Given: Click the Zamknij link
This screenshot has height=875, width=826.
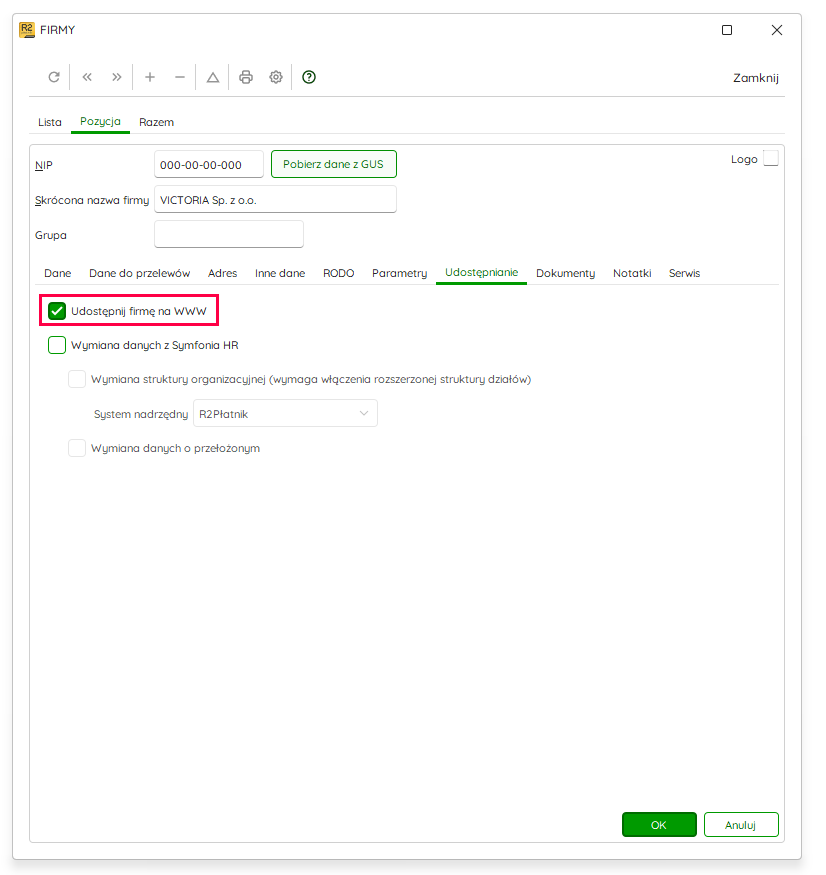Looking at the screenshot, I should click(x=756, y=78).
